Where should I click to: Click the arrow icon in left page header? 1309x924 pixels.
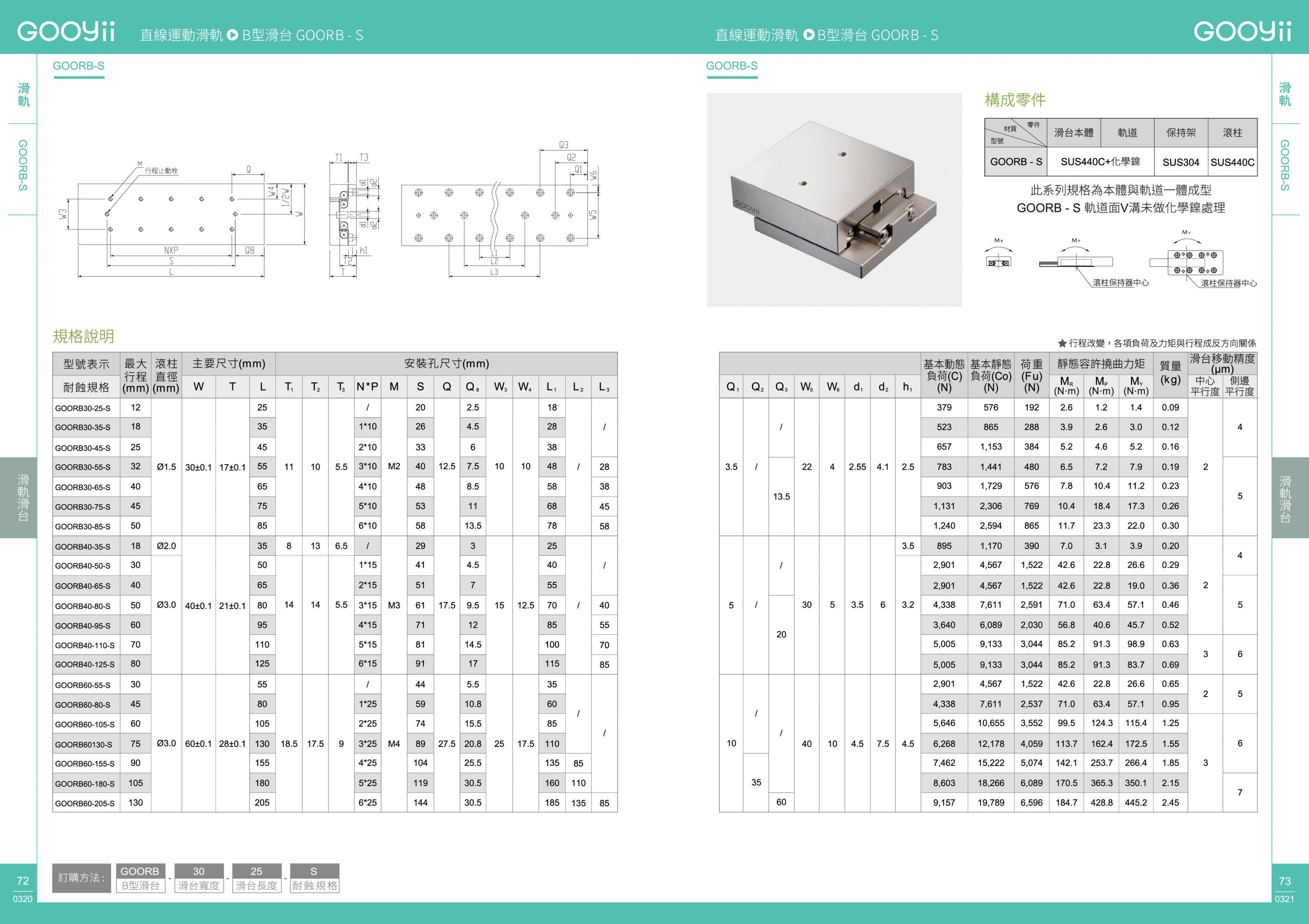pos(232,35)
